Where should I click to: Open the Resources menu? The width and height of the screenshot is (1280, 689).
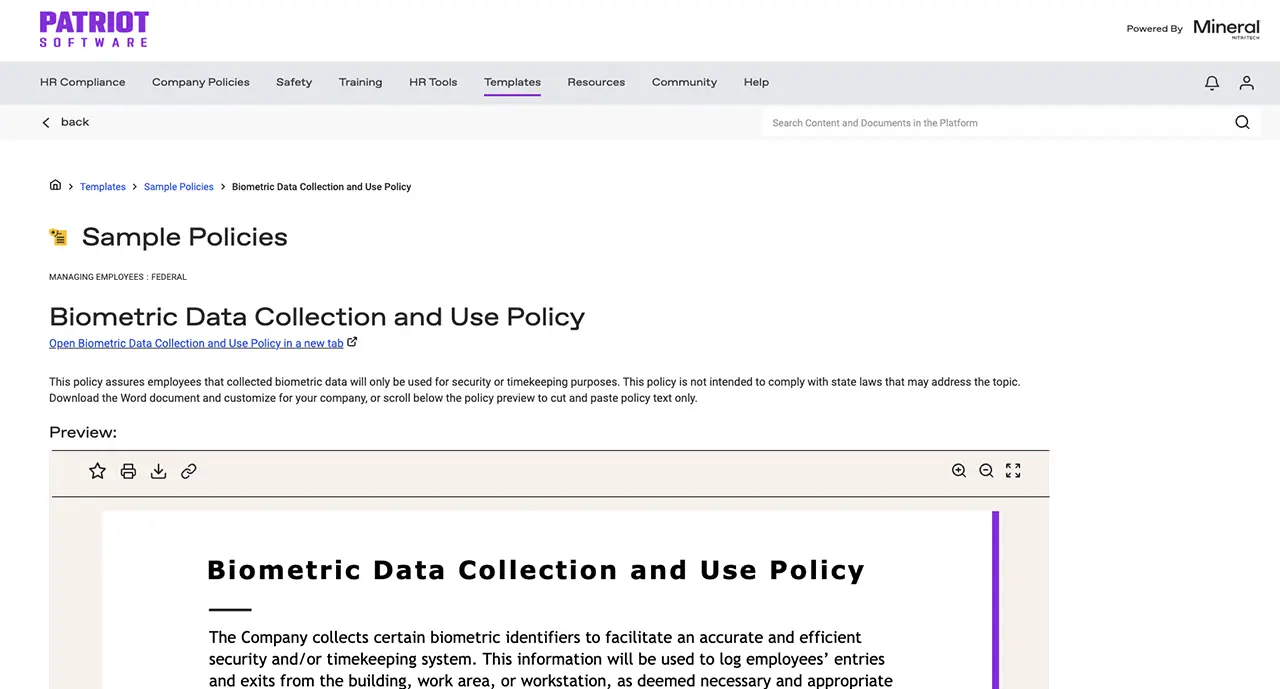click(x=596, y=82)
